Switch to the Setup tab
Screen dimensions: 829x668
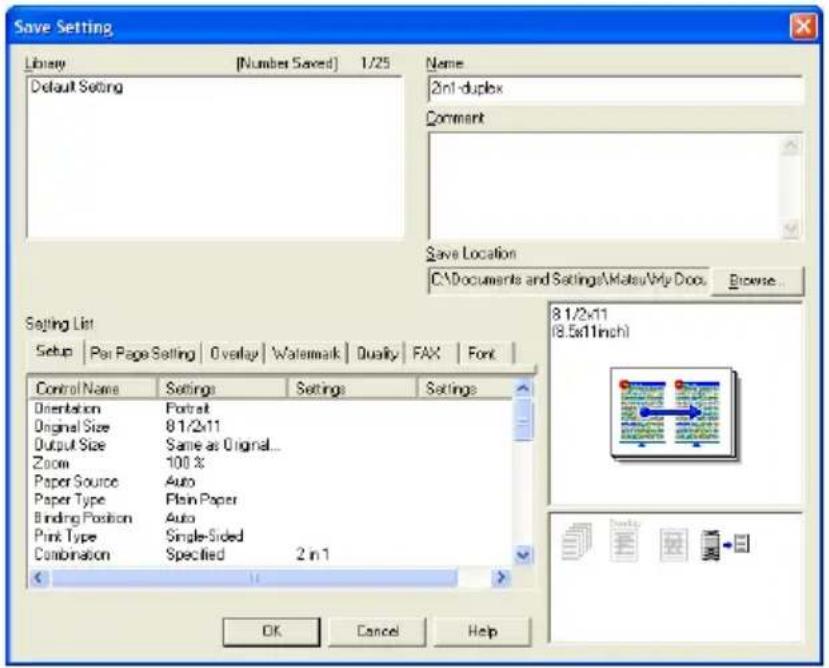[54, 351]
